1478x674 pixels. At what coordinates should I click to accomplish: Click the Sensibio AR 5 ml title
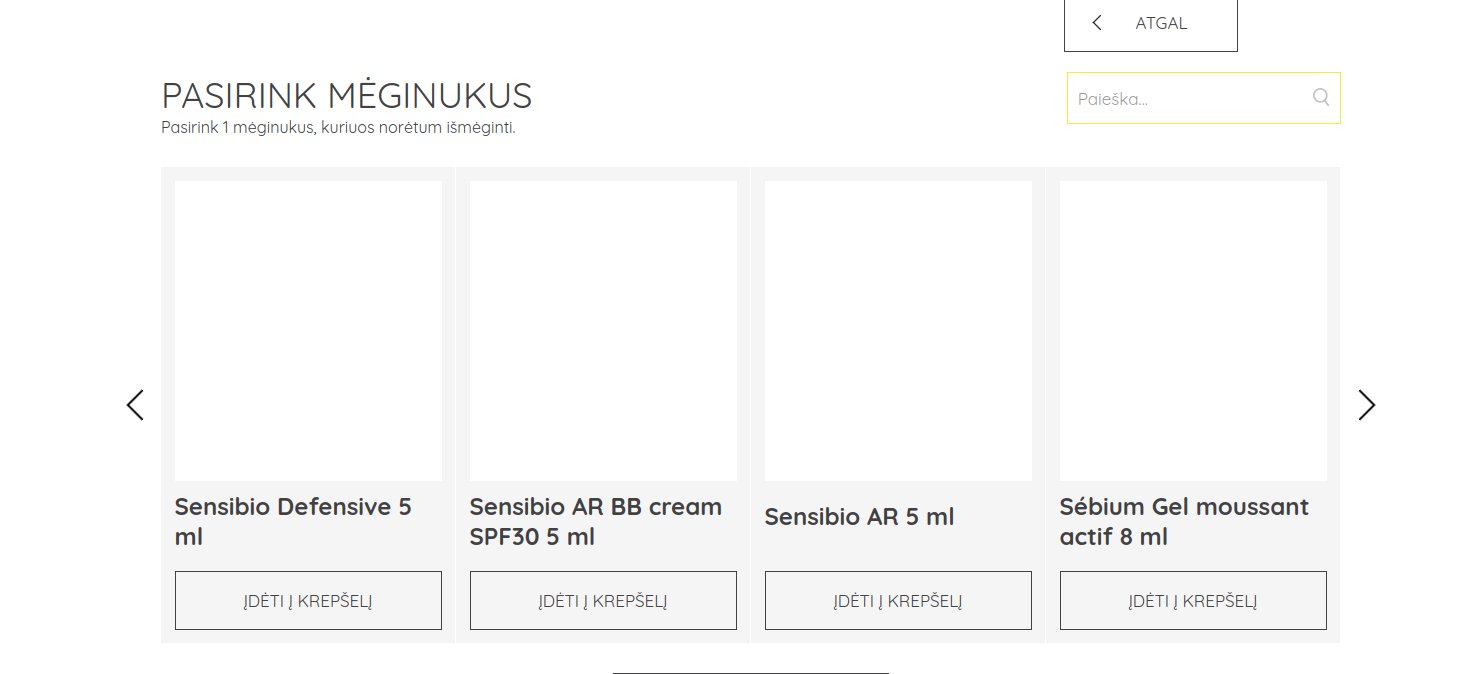click(860, 517)
